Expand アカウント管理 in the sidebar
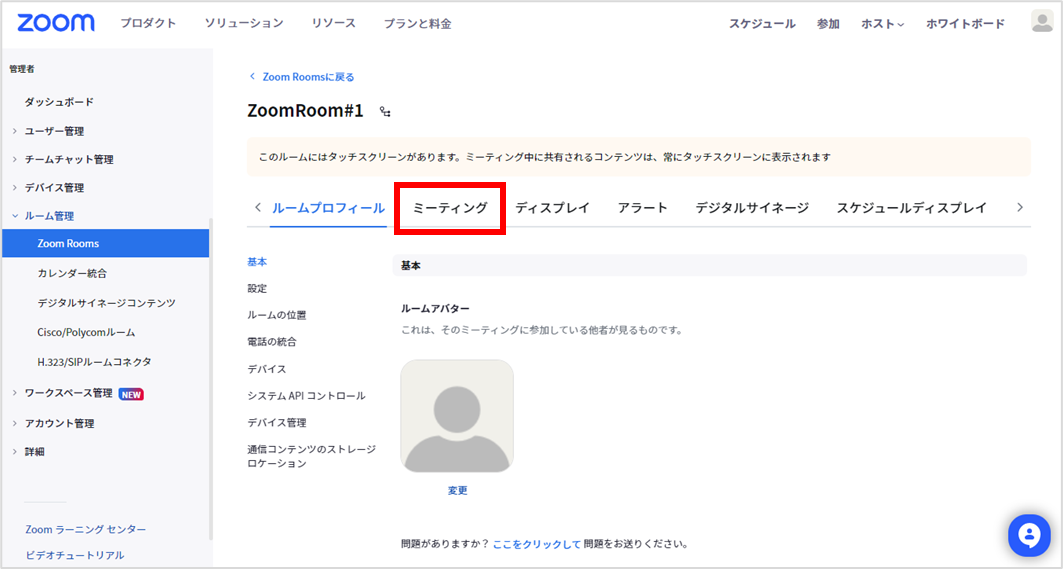This screenshot has width=1063, height=569. [x=59, y=423]
